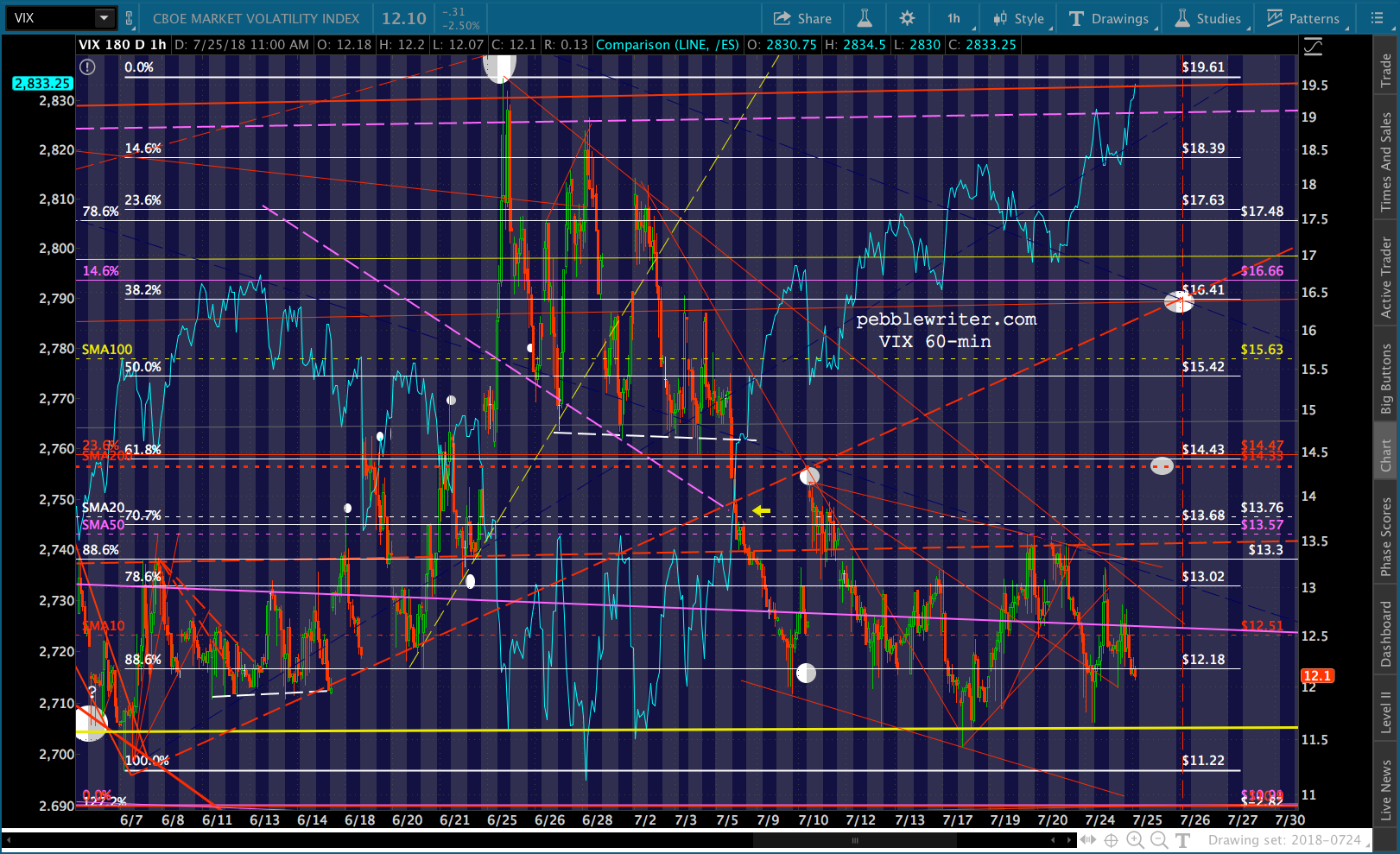Image resolution: width=1400 pixels, height=854 pixels.
Task: Click the zoom in magnifier icon
Action: pyautogui.click(x=1135, y=840)
